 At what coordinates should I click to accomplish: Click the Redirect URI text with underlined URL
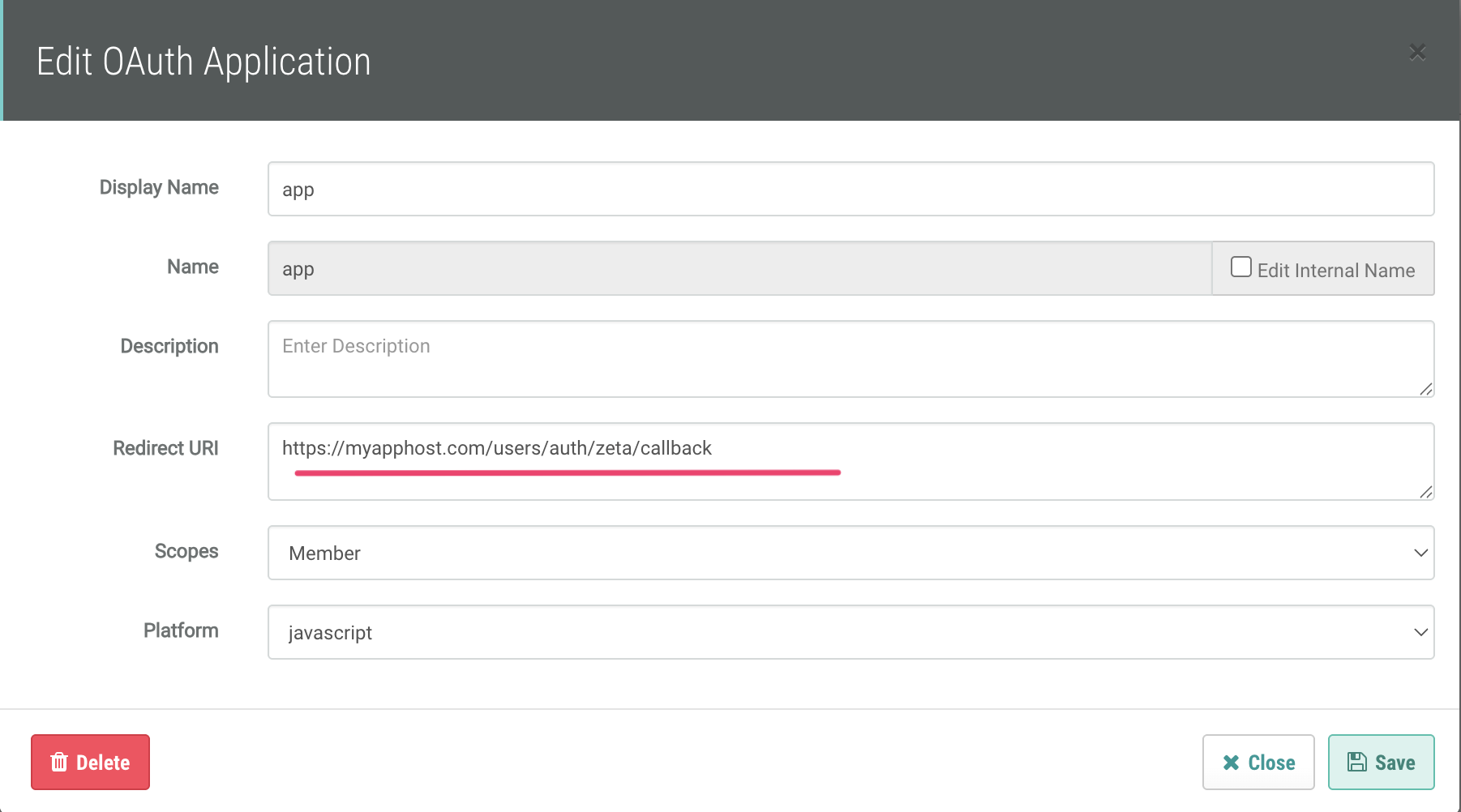(x=496, y=447)
